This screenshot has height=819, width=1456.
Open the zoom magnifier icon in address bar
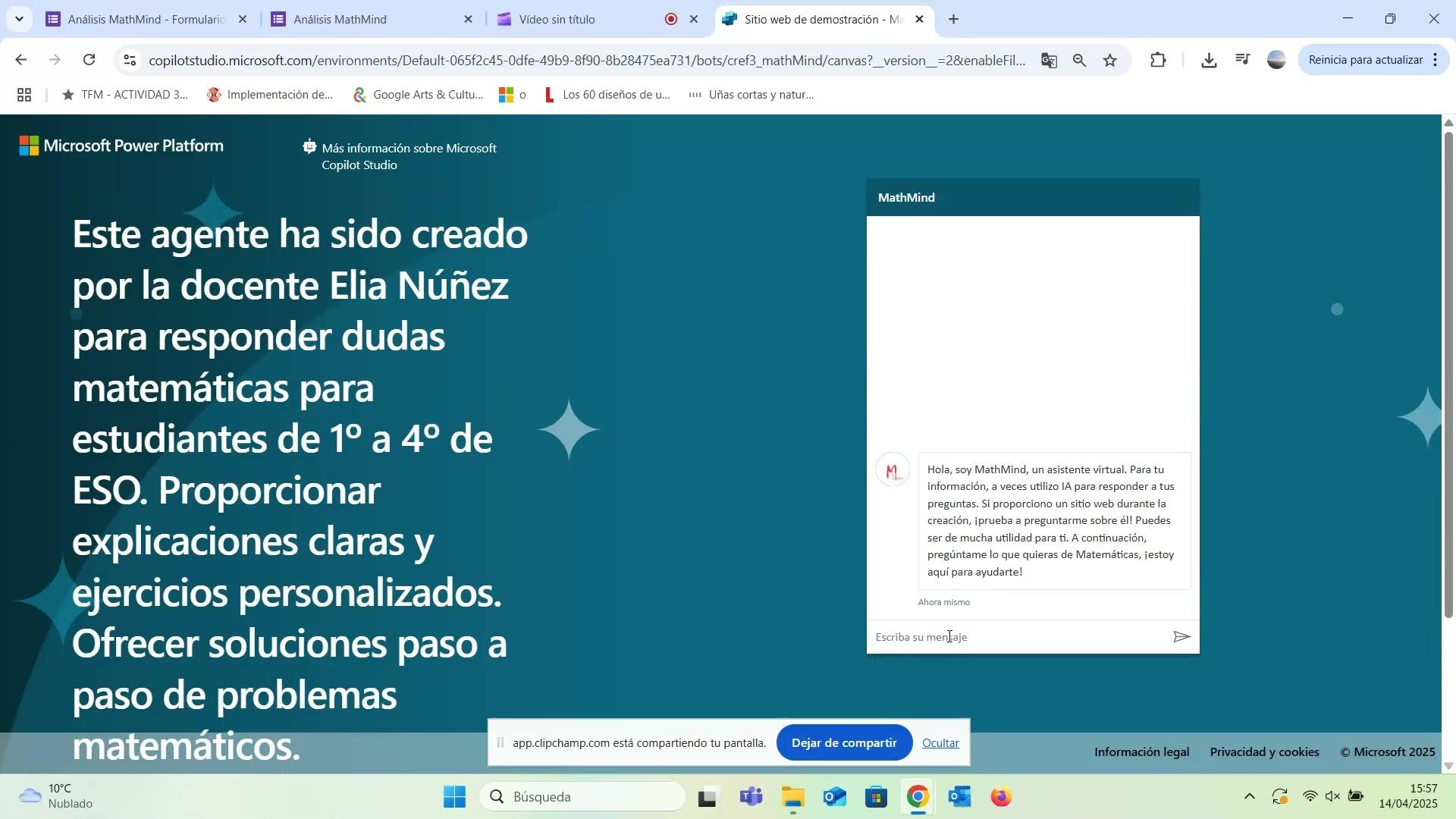[1080, 61]
